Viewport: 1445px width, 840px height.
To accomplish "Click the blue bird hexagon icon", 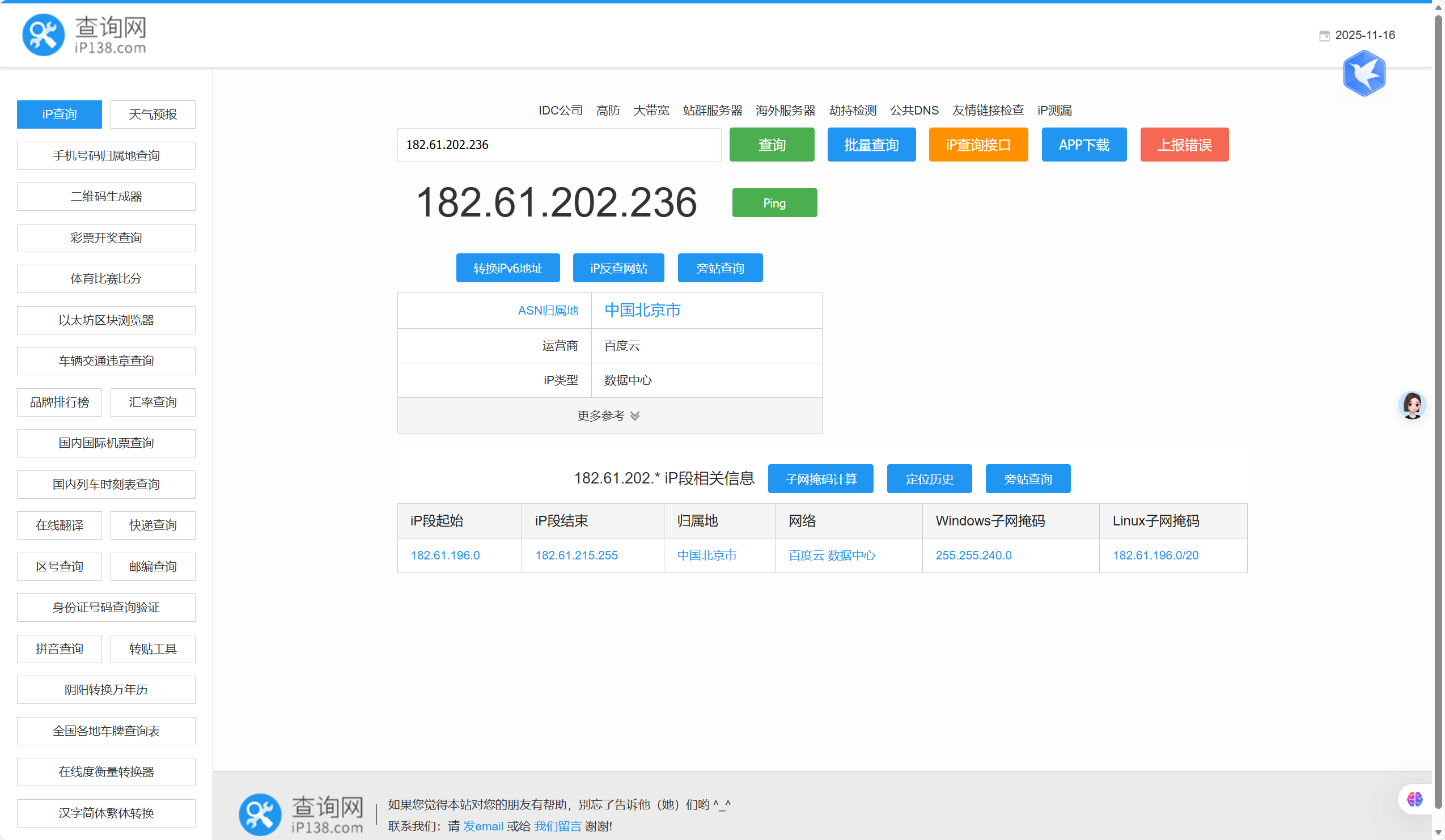I will click(x=1363, y=73).
